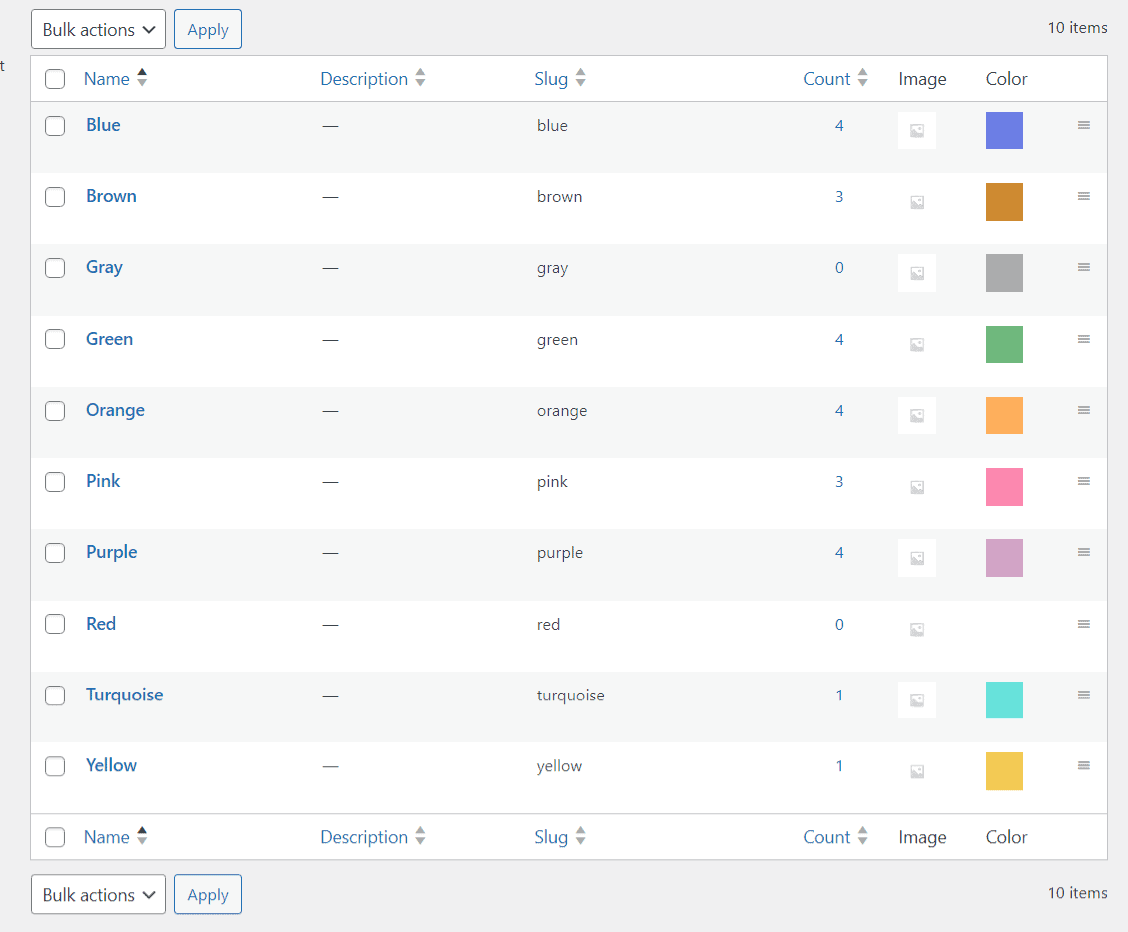
Task: Select the Green row checkbox
Action: coord(55,339)
